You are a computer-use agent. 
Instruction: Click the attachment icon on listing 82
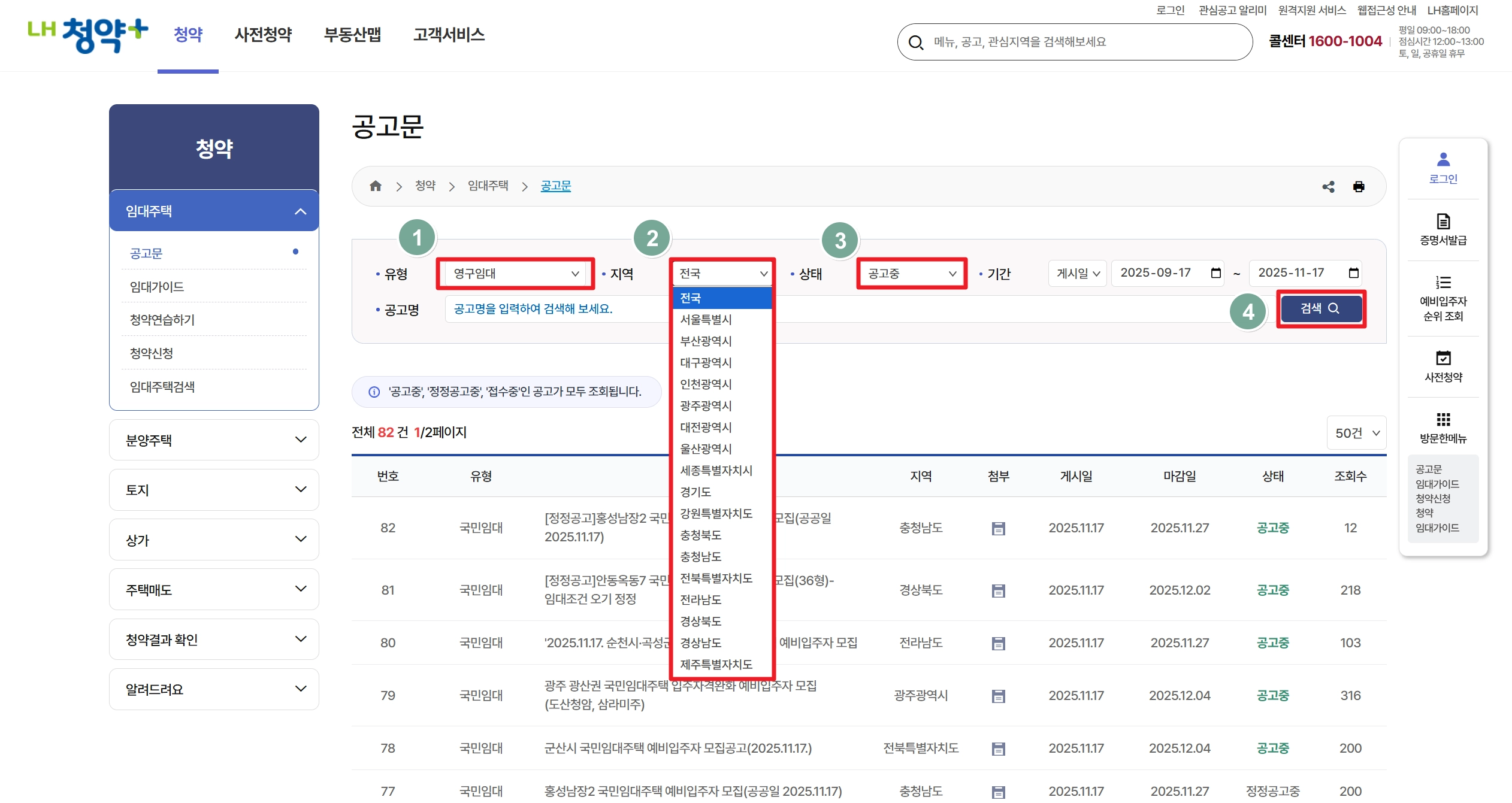tap(998, 528)
